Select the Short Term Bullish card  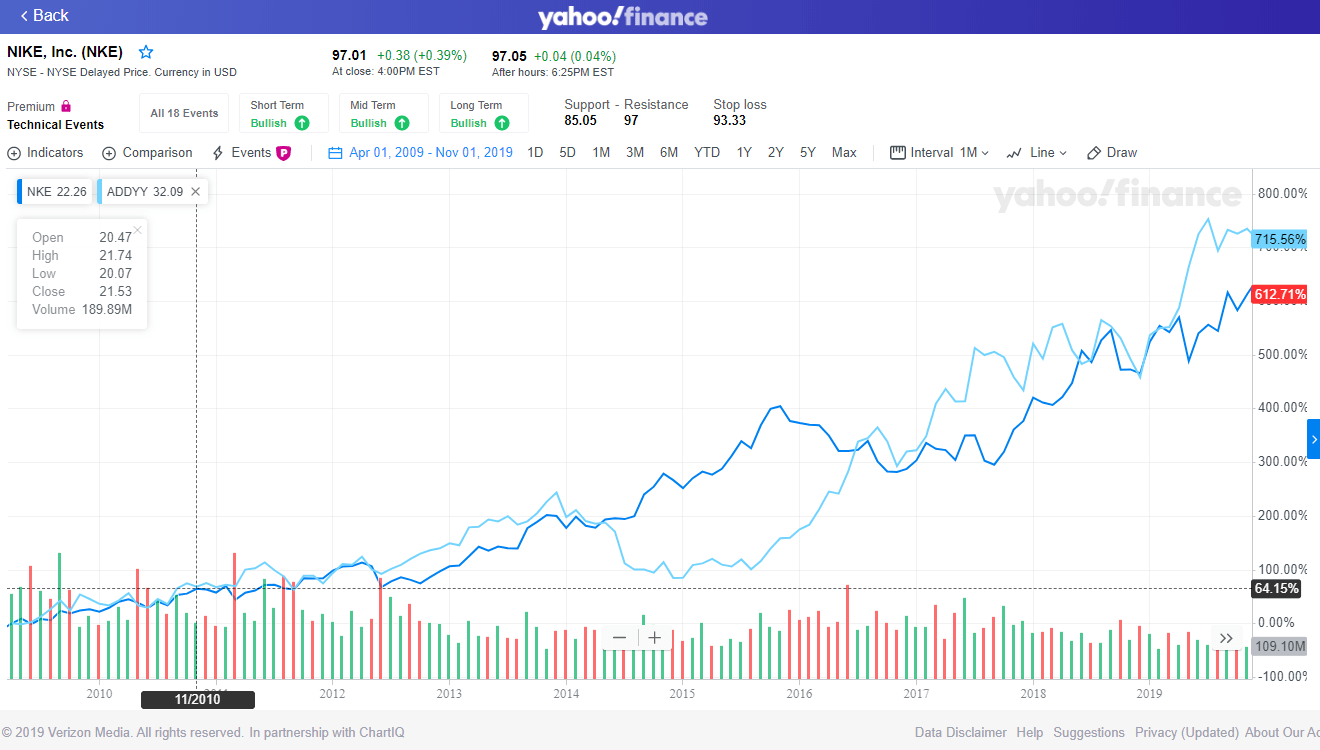[284, 113]
